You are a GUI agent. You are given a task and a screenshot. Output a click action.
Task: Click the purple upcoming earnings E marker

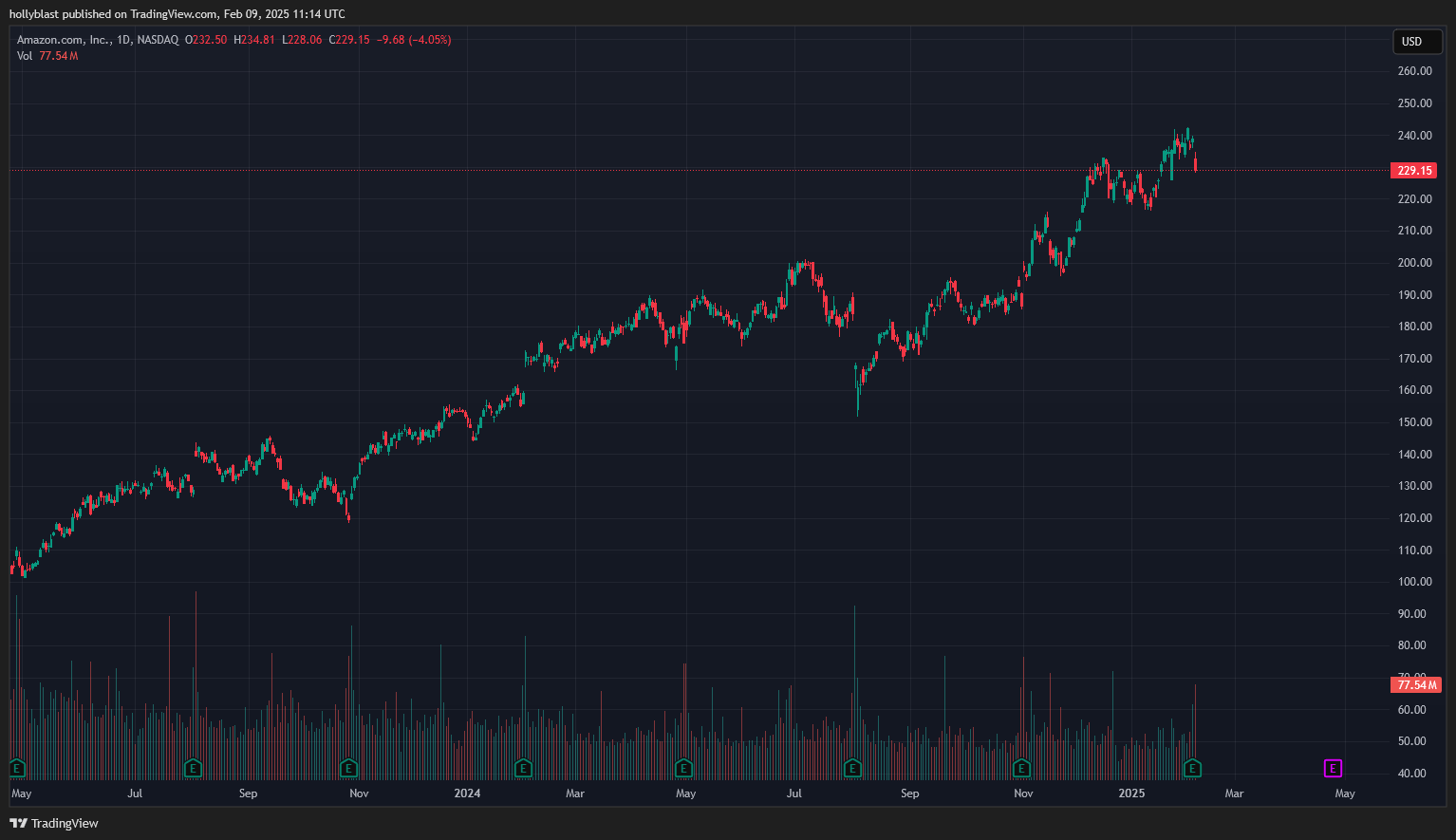1333,768
